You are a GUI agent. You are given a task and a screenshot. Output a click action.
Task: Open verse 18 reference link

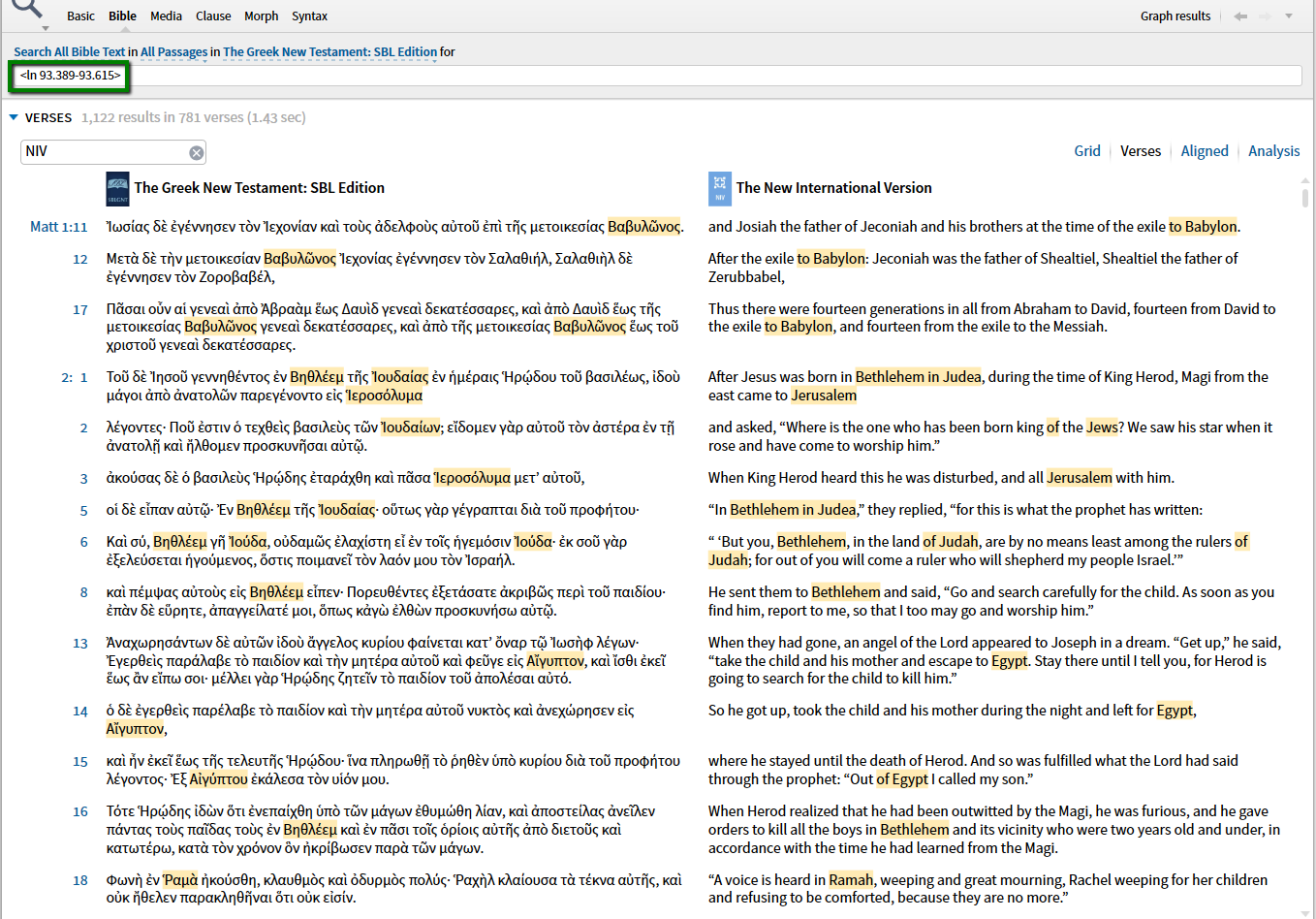[x=80, y=880]
